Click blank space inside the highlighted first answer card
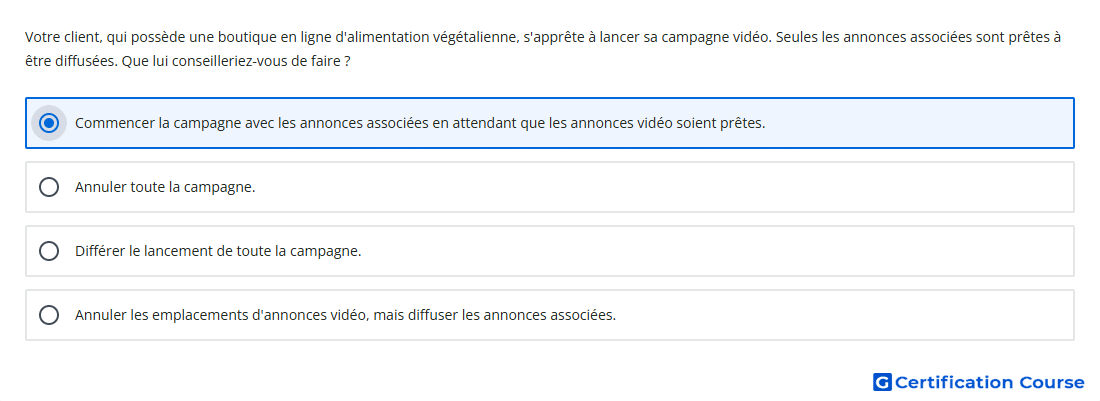This screenshot has width=1100, height=401. click(x=912, y=123)
